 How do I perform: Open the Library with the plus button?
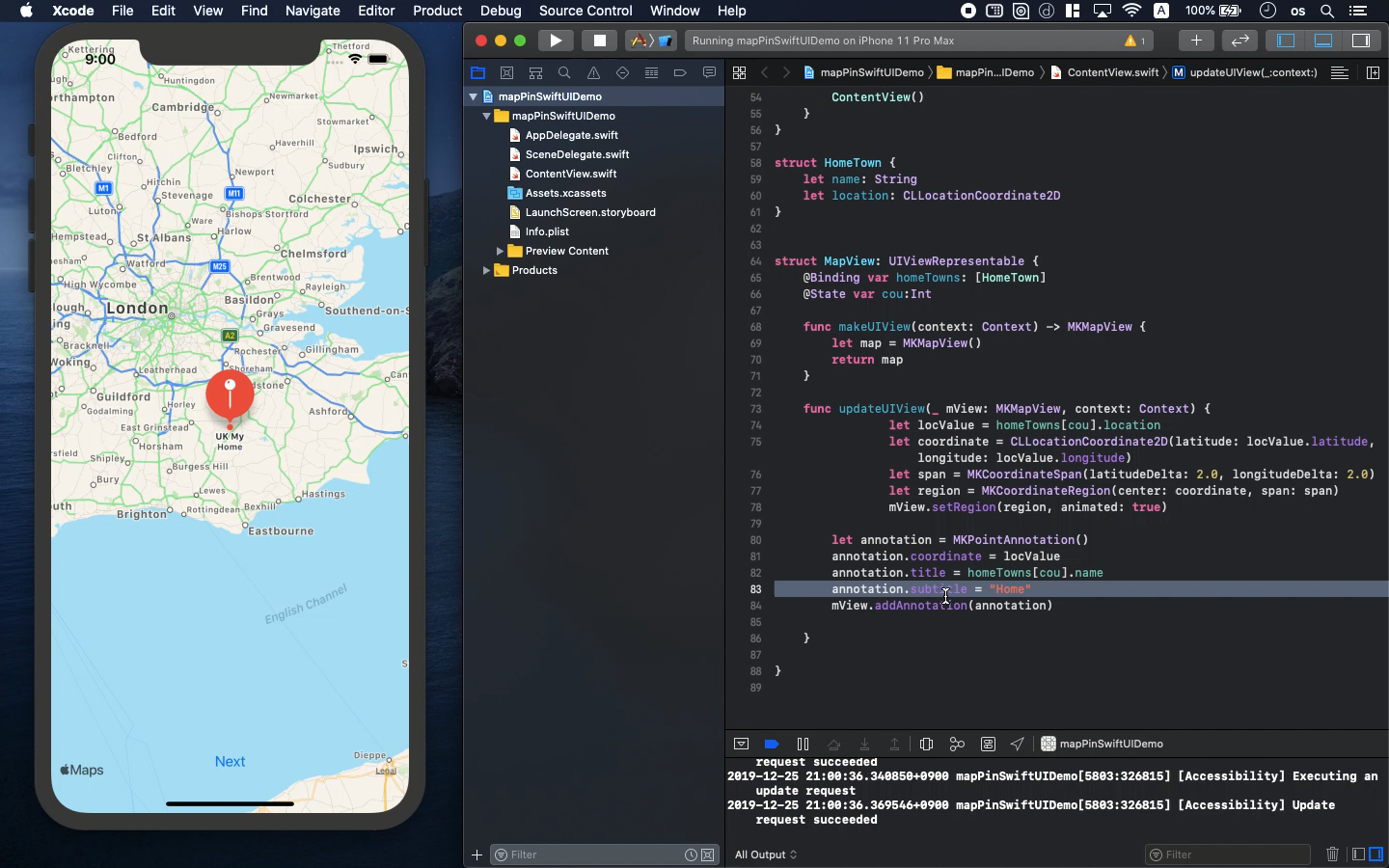point(1196,41)
